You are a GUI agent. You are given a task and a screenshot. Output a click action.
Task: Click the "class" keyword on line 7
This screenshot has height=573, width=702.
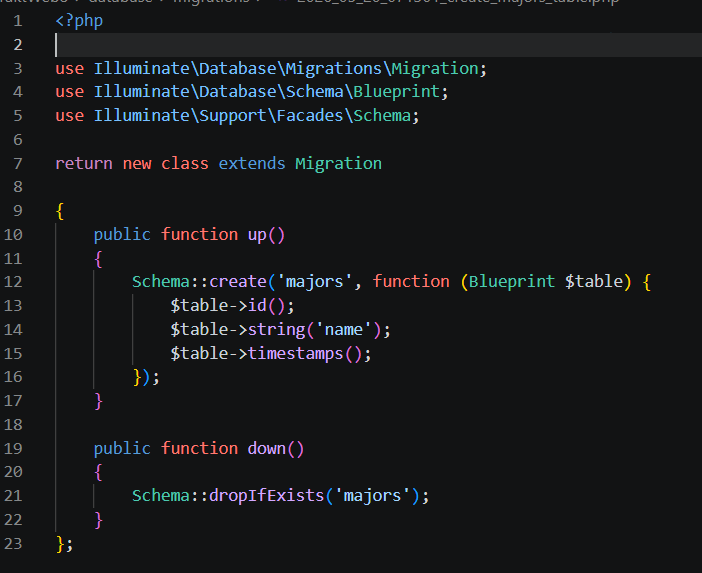(184, 163)
